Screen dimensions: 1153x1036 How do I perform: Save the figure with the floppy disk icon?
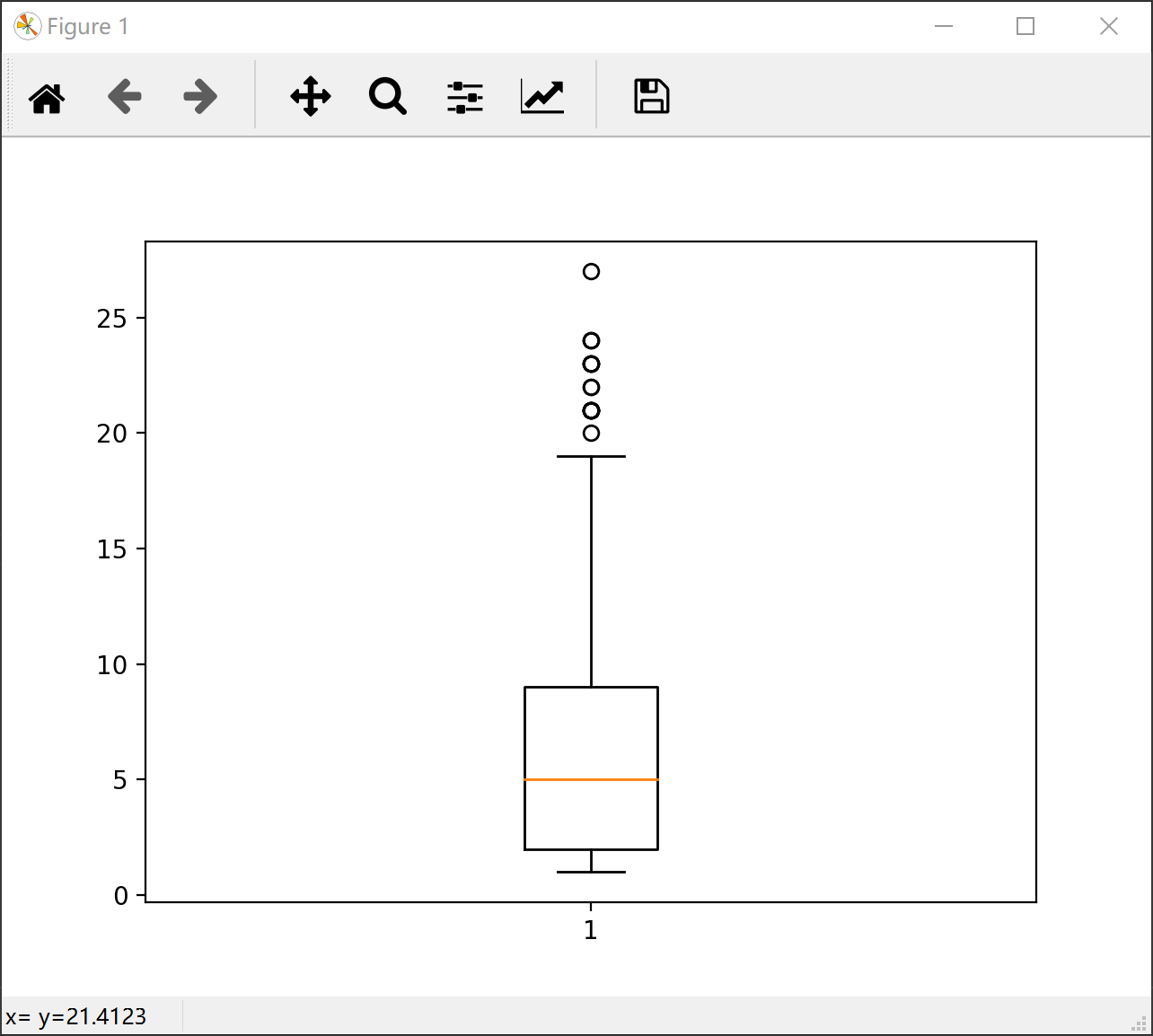[x=652, y=97]
